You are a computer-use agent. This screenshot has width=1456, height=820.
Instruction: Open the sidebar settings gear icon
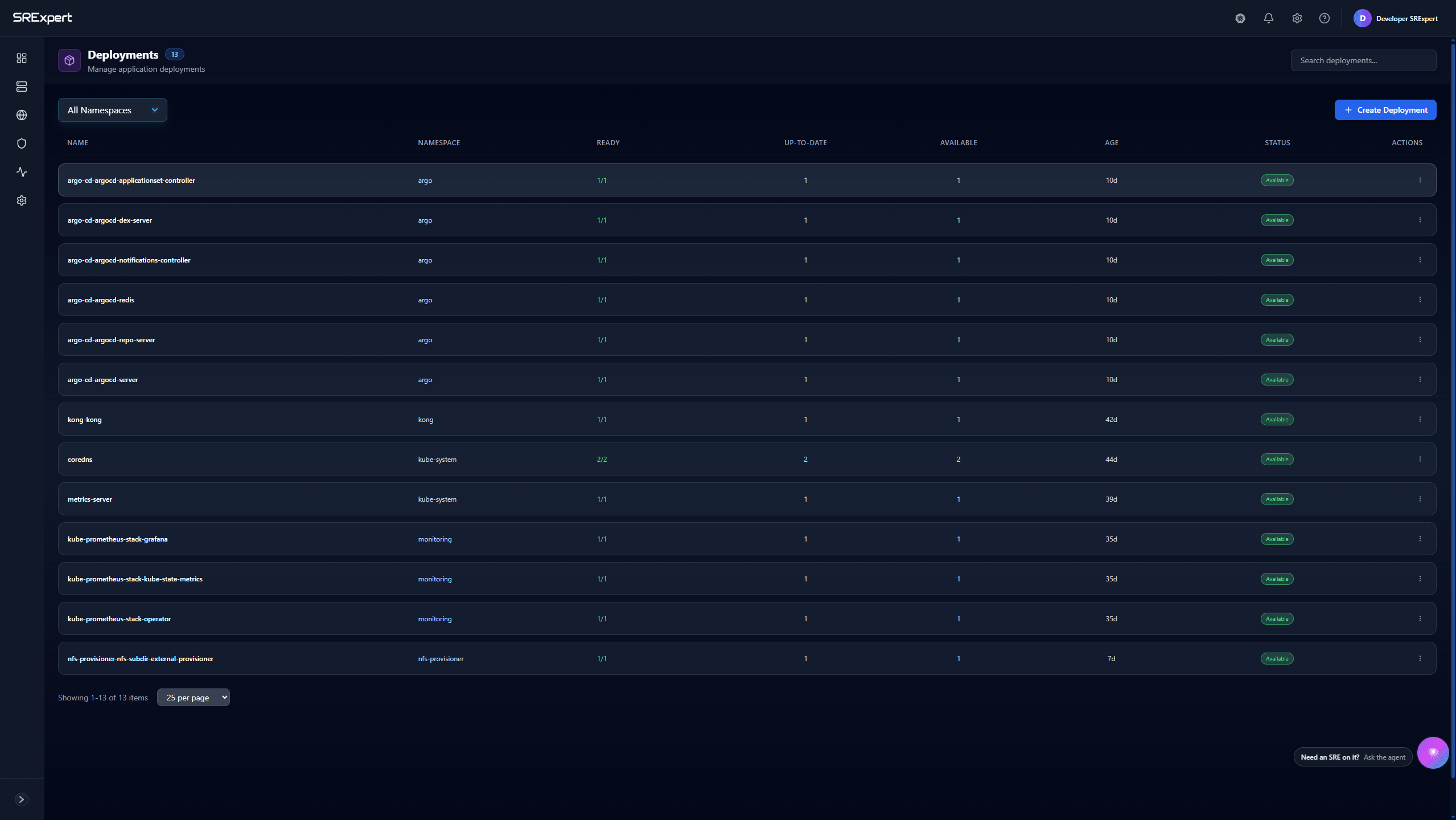22,200
